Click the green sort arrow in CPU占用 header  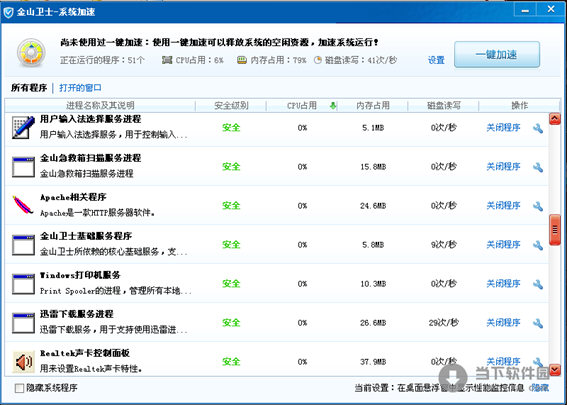pos(333,106)
